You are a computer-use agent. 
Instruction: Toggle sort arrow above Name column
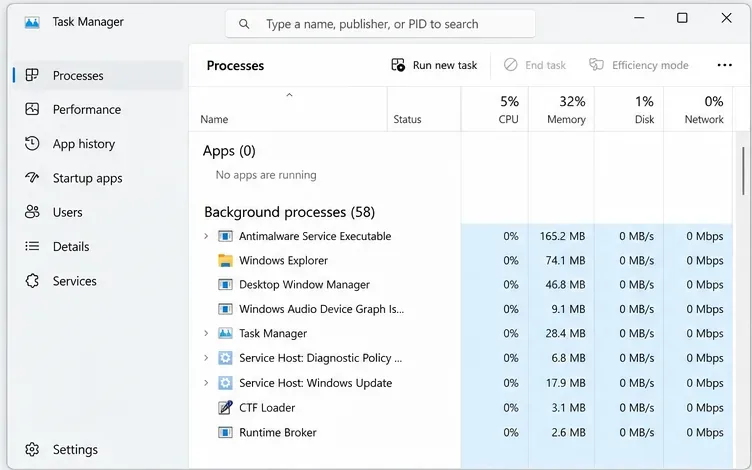[289, 95]
